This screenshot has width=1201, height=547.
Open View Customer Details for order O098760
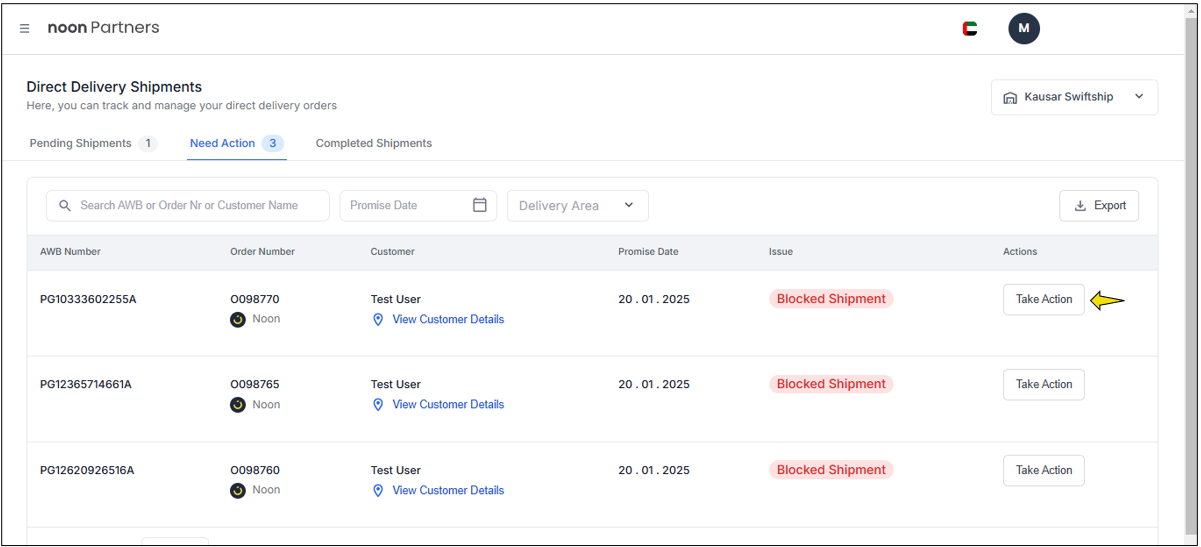tap(447, 490)
